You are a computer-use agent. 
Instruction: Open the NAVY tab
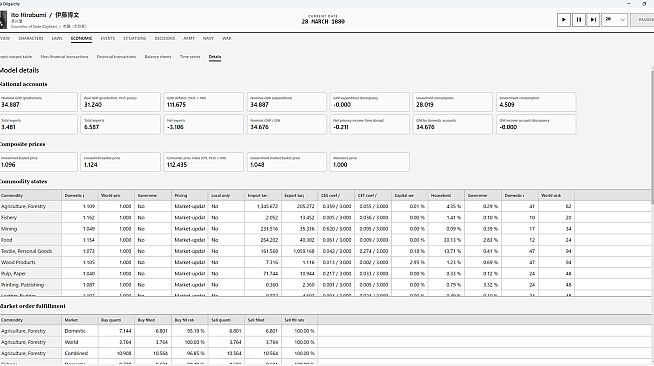(x=208, y=38)
